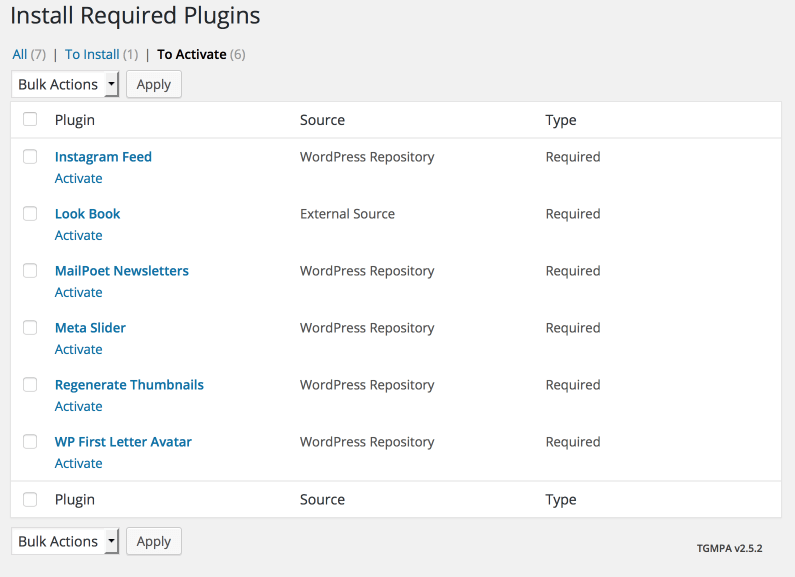
Task: Check the select-all checkbox in table header
Action: coord(30,119)
